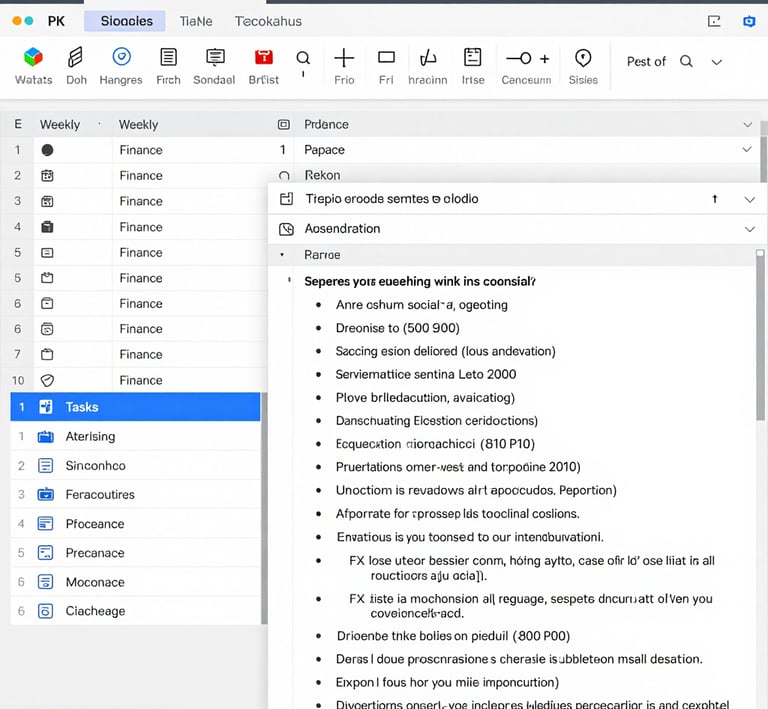
Task: Click the Sisies location pin icon
Action: click(x=583, y=58)
